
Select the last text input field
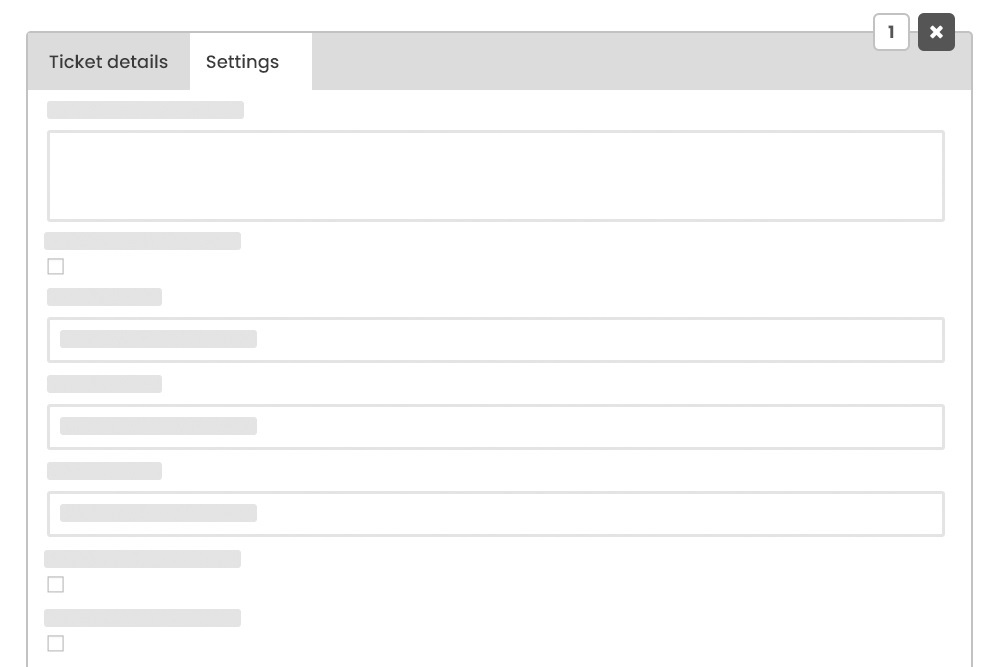(x=496, y=513)
